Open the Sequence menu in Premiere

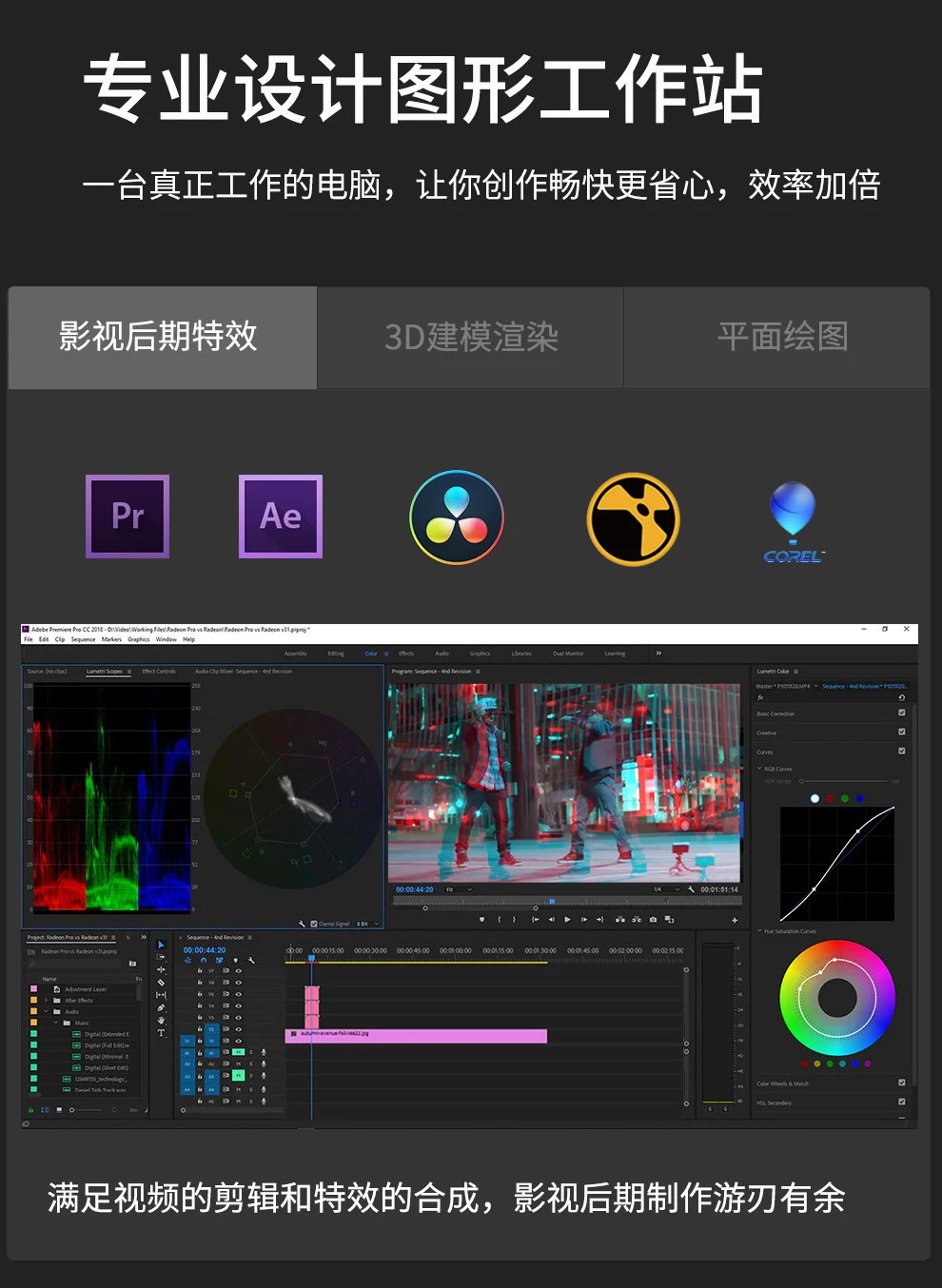click(x=84, y=639)
